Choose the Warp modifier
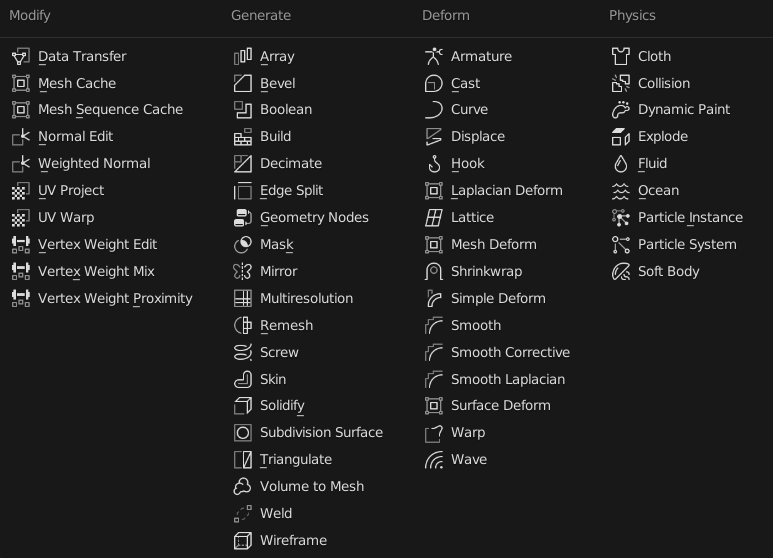 [x=456, y=433]
